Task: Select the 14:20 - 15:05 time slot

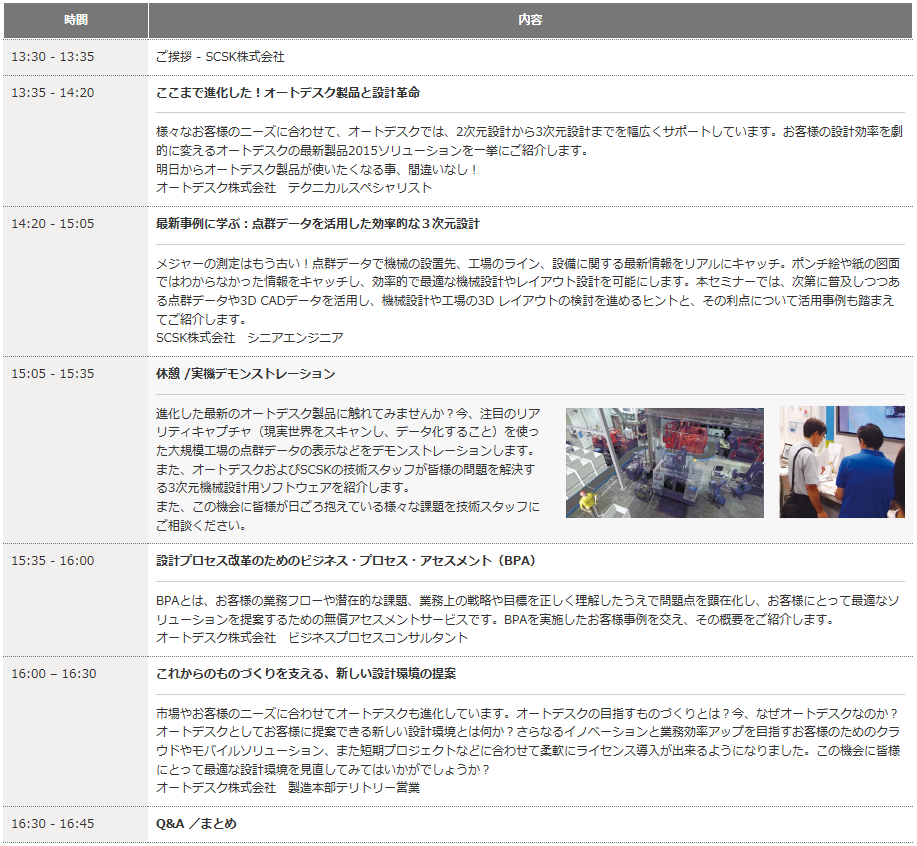Action: [53, 223]
